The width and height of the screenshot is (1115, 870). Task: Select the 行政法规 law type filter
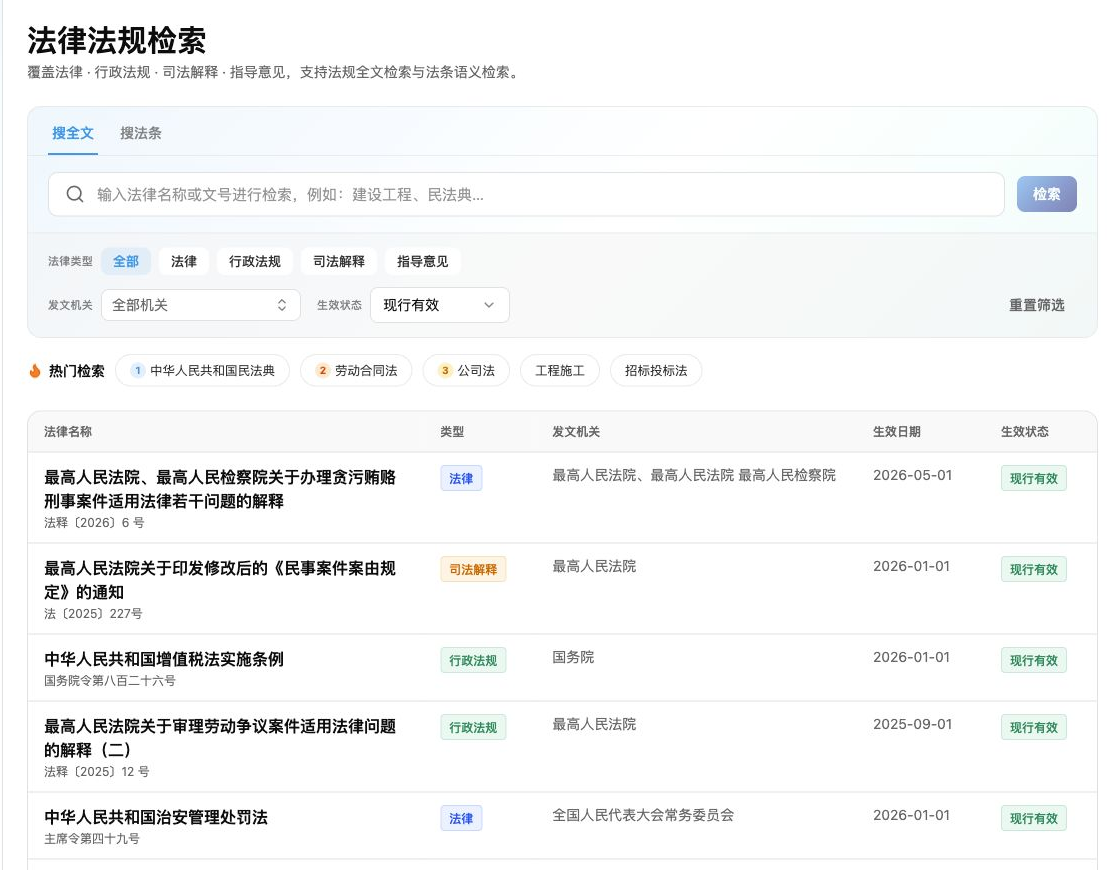pyautogui.click(x=255, y=261)
